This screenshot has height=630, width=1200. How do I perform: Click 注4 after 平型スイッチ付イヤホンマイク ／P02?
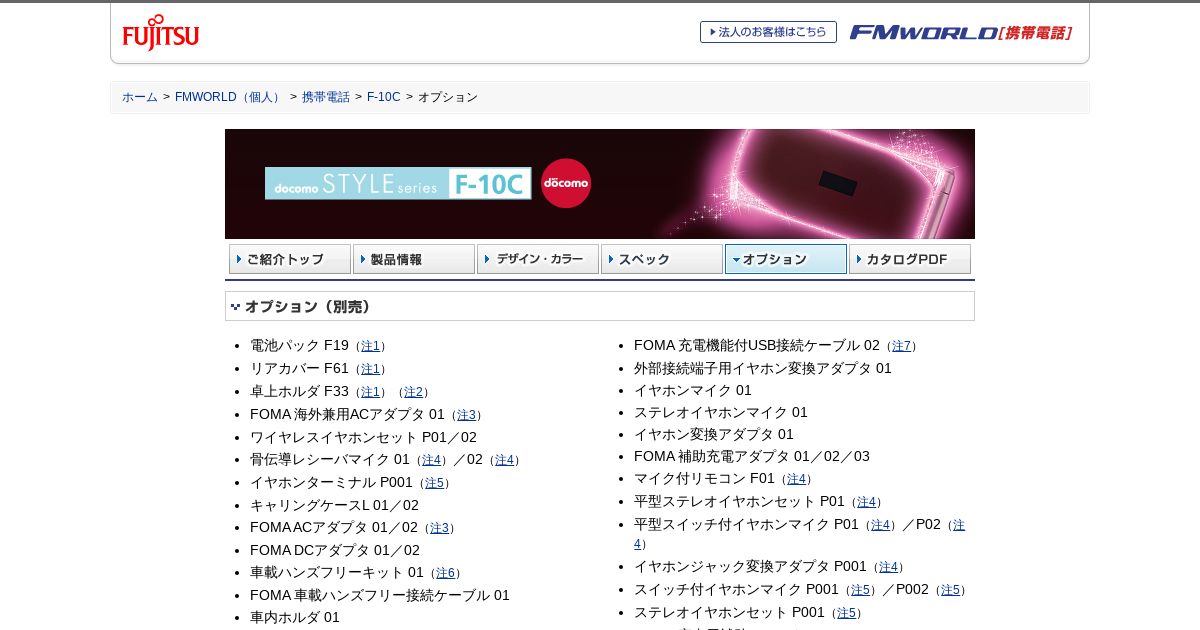[958, 525]
